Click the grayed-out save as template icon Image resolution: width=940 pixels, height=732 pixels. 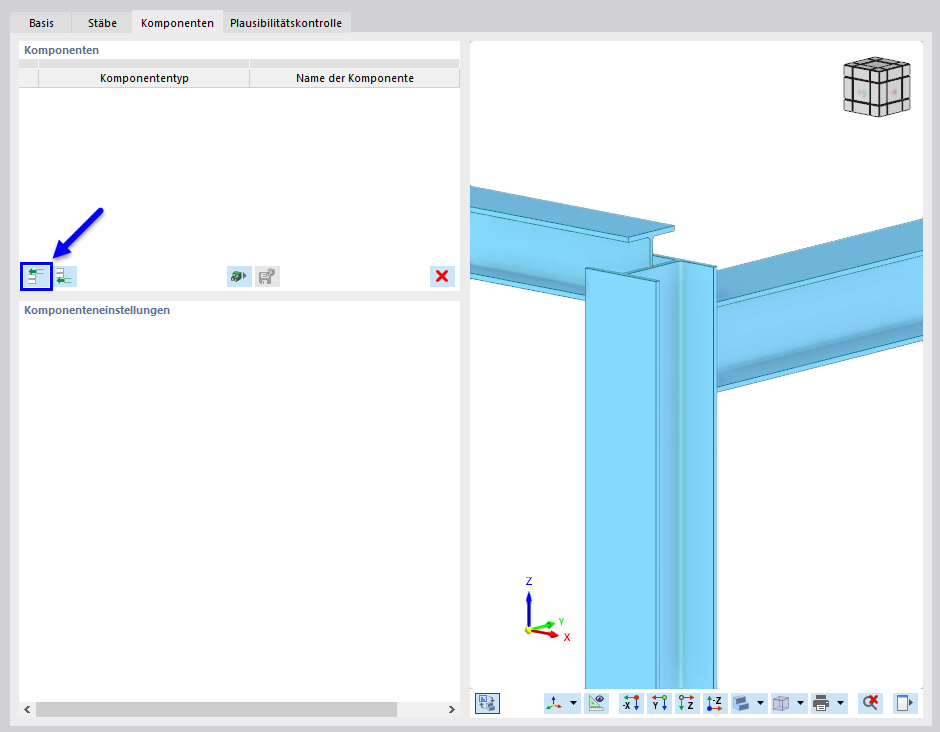point(267,276)
